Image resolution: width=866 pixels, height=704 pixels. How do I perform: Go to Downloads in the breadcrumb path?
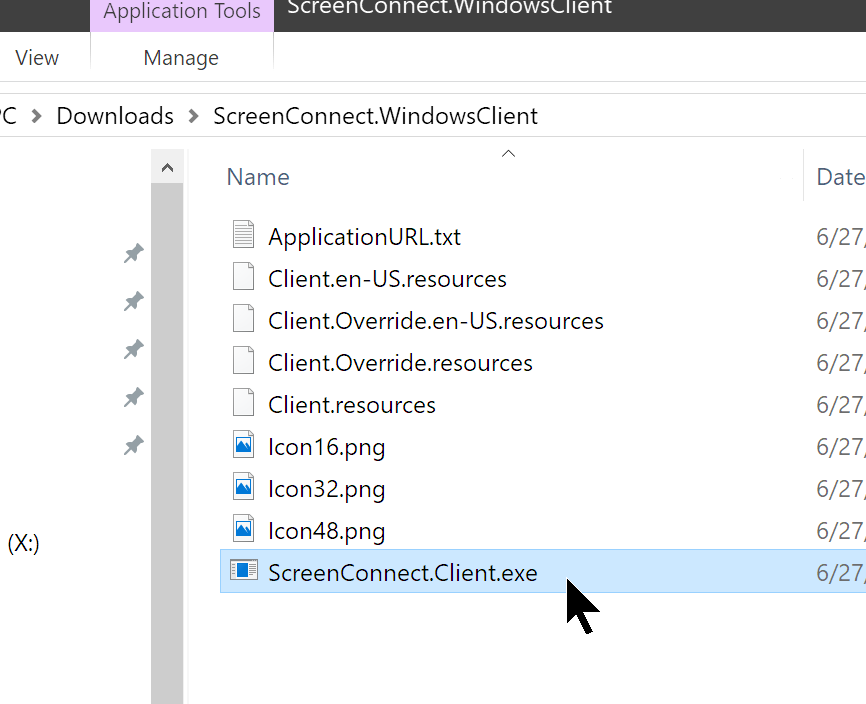pyautogui.click(x=115, y=116)
